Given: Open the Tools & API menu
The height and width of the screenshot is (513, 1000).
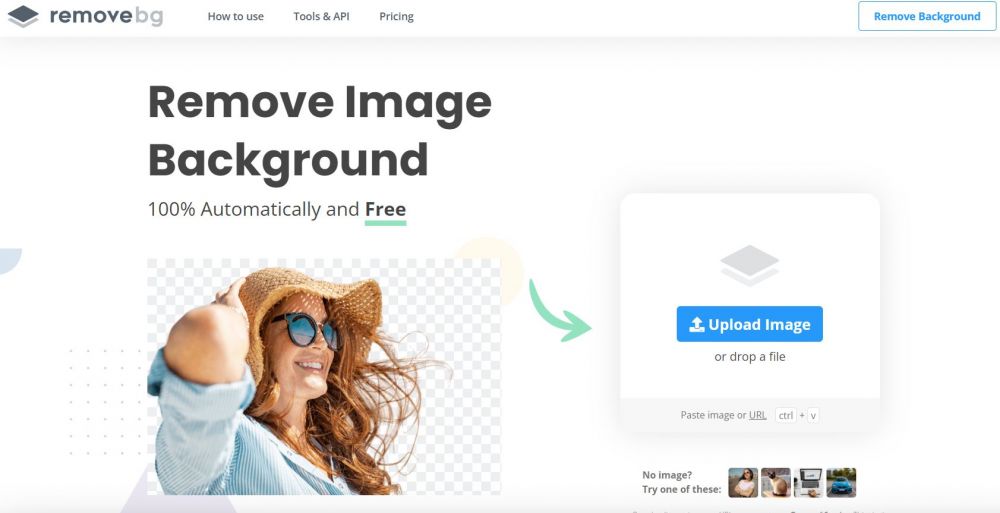Looking at the screenshot, I should [321, 17].
